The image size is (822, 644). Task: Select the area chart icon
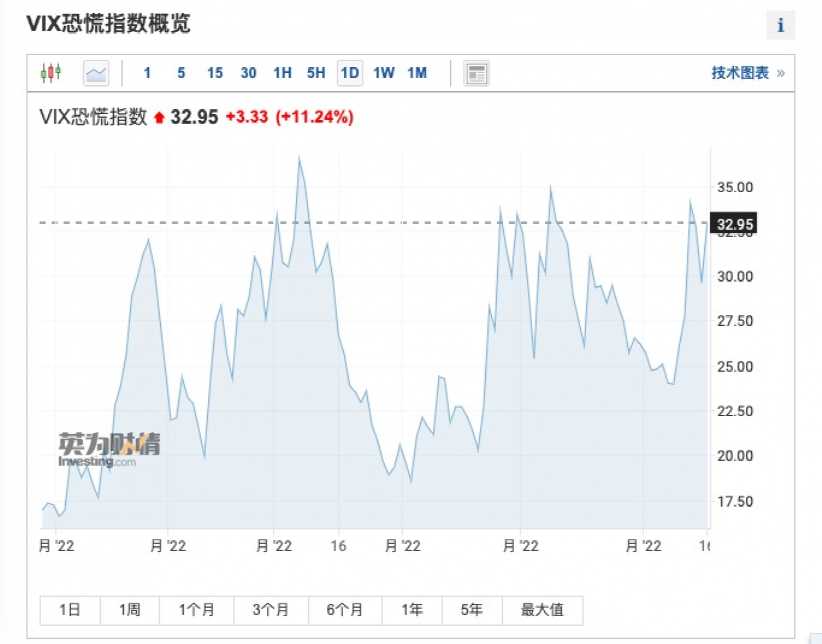coord(96,73)
